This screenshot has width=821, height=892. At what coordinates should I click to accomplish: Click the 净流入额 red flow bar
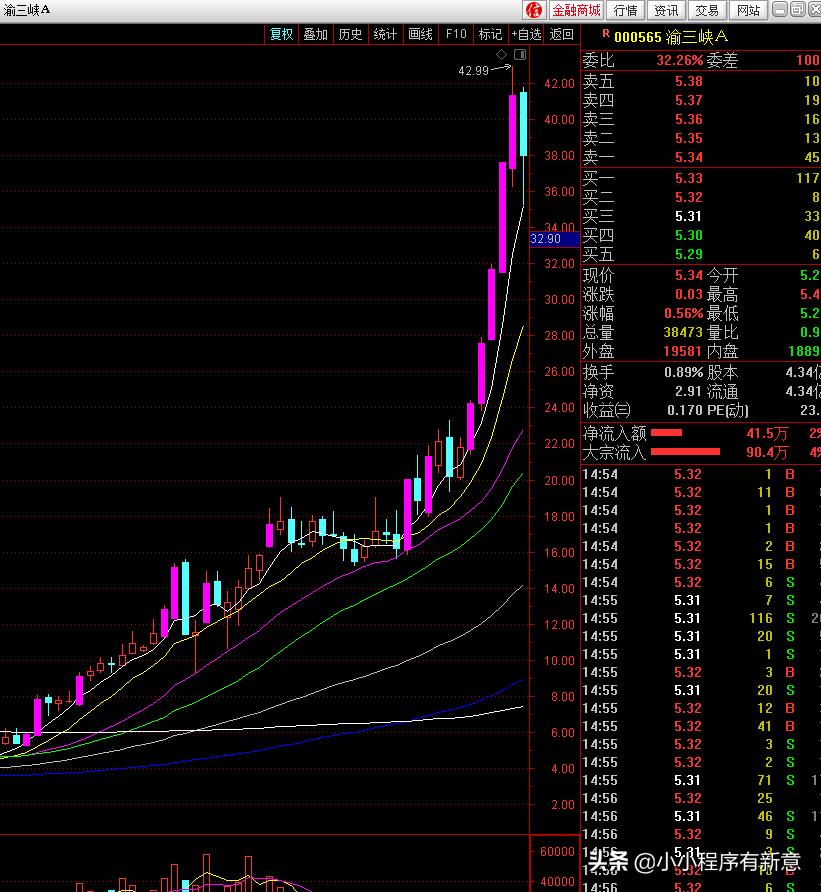[x=666, y=433]
